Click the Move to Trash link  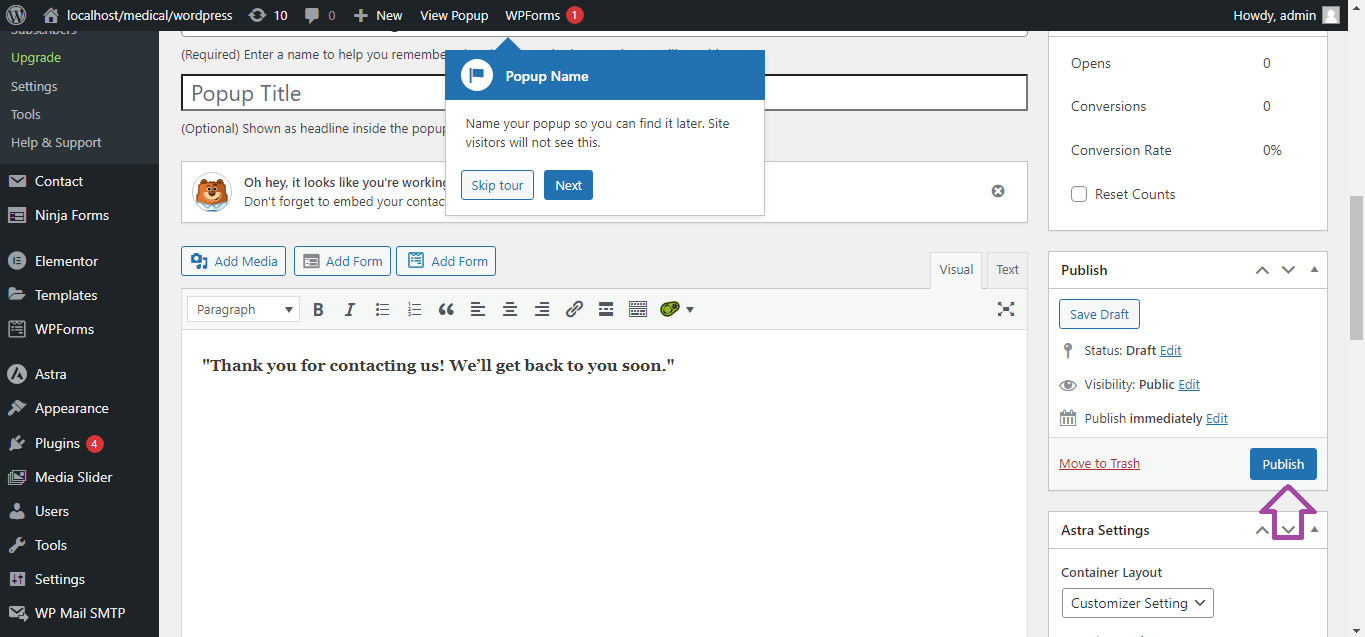tap(1099, 463)
